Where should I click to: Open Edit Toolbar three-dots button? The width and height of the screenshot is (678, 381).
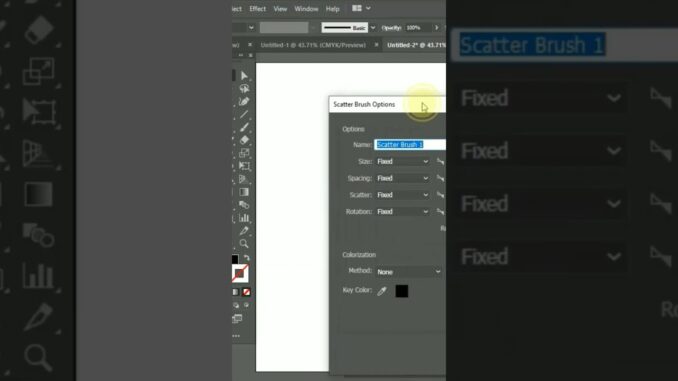click(236, 336)
